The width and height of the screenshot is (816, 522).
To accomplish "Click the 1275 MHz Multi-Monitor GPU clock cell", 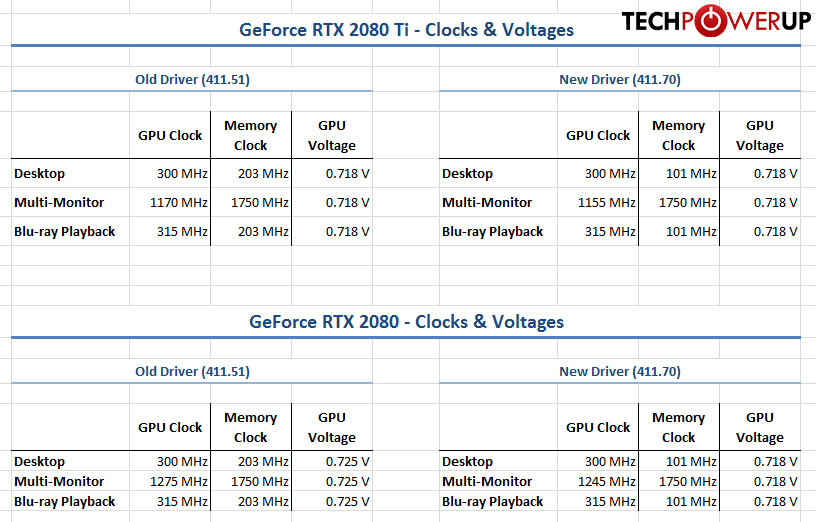I will click(x=178, y=481).
